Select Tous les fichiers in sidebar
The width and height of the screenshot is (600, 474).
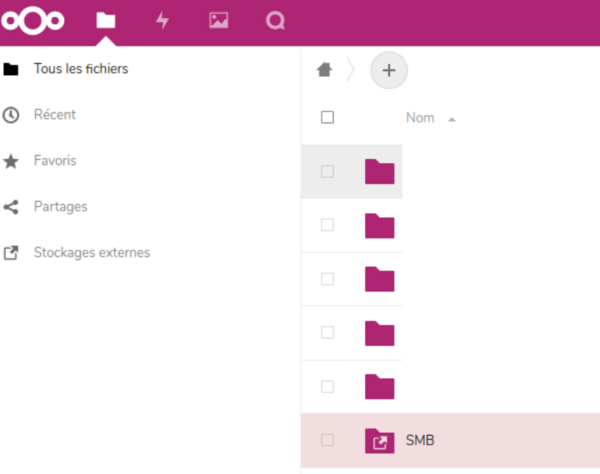(x=81, y=69)
